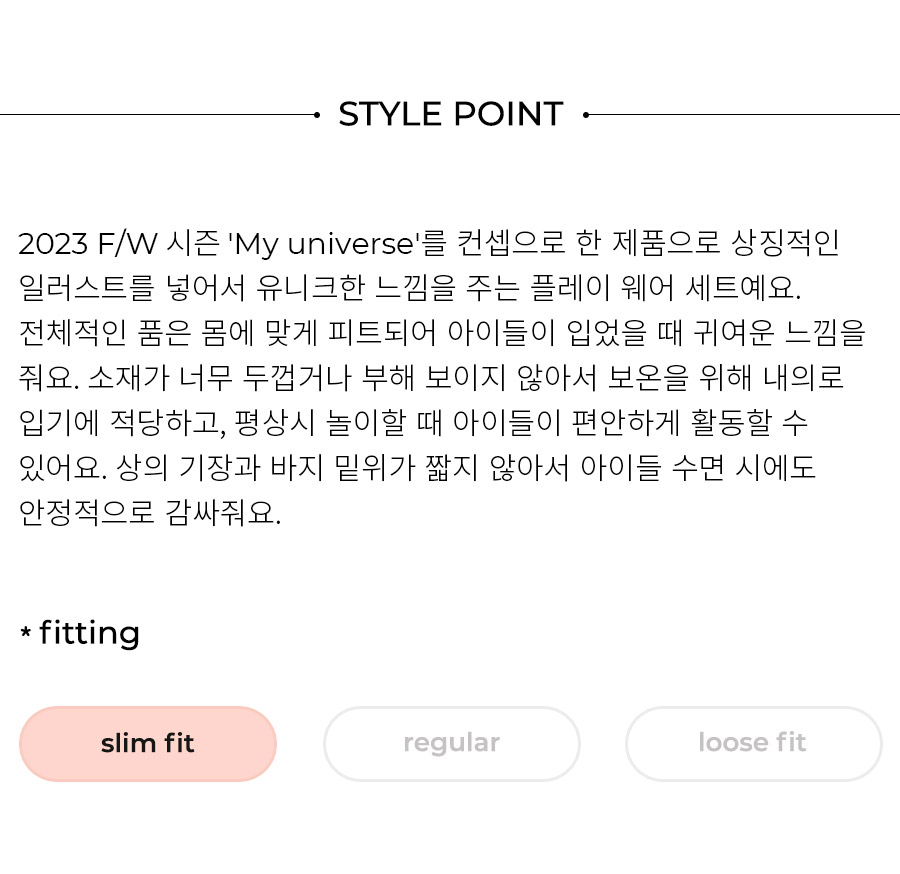Click the 플레이 웨어 세트예요 phrase

pyautogui.click(x=665, y=288)
